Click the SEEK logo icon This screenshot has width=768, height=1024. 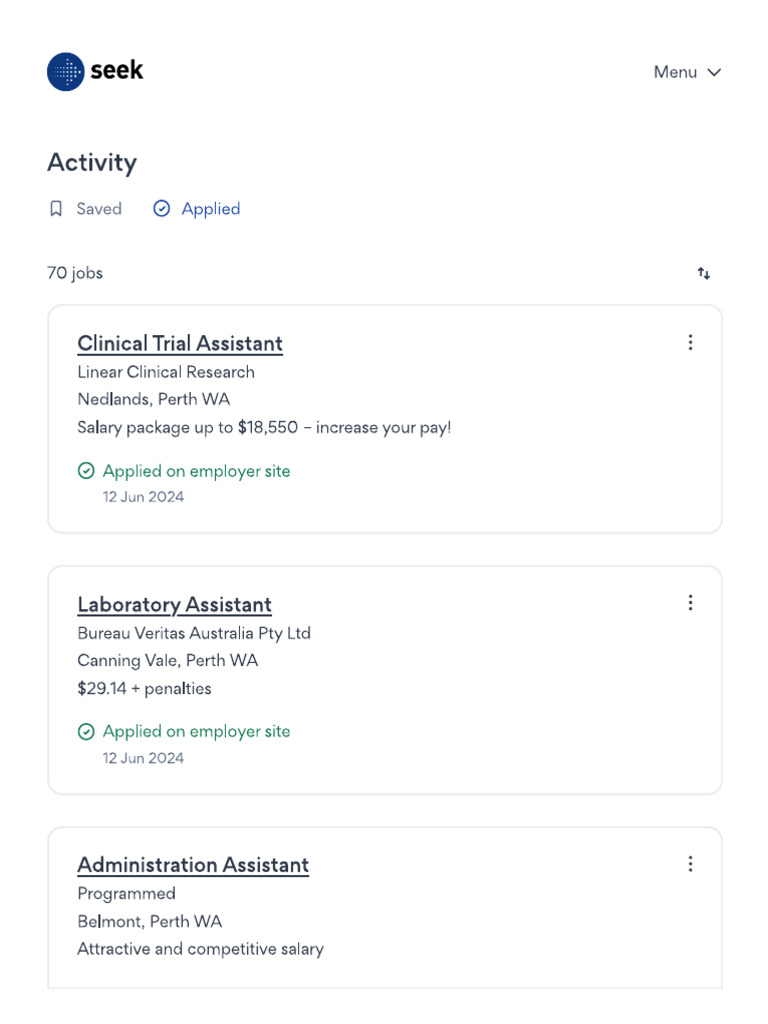click(x=66, y=71)
